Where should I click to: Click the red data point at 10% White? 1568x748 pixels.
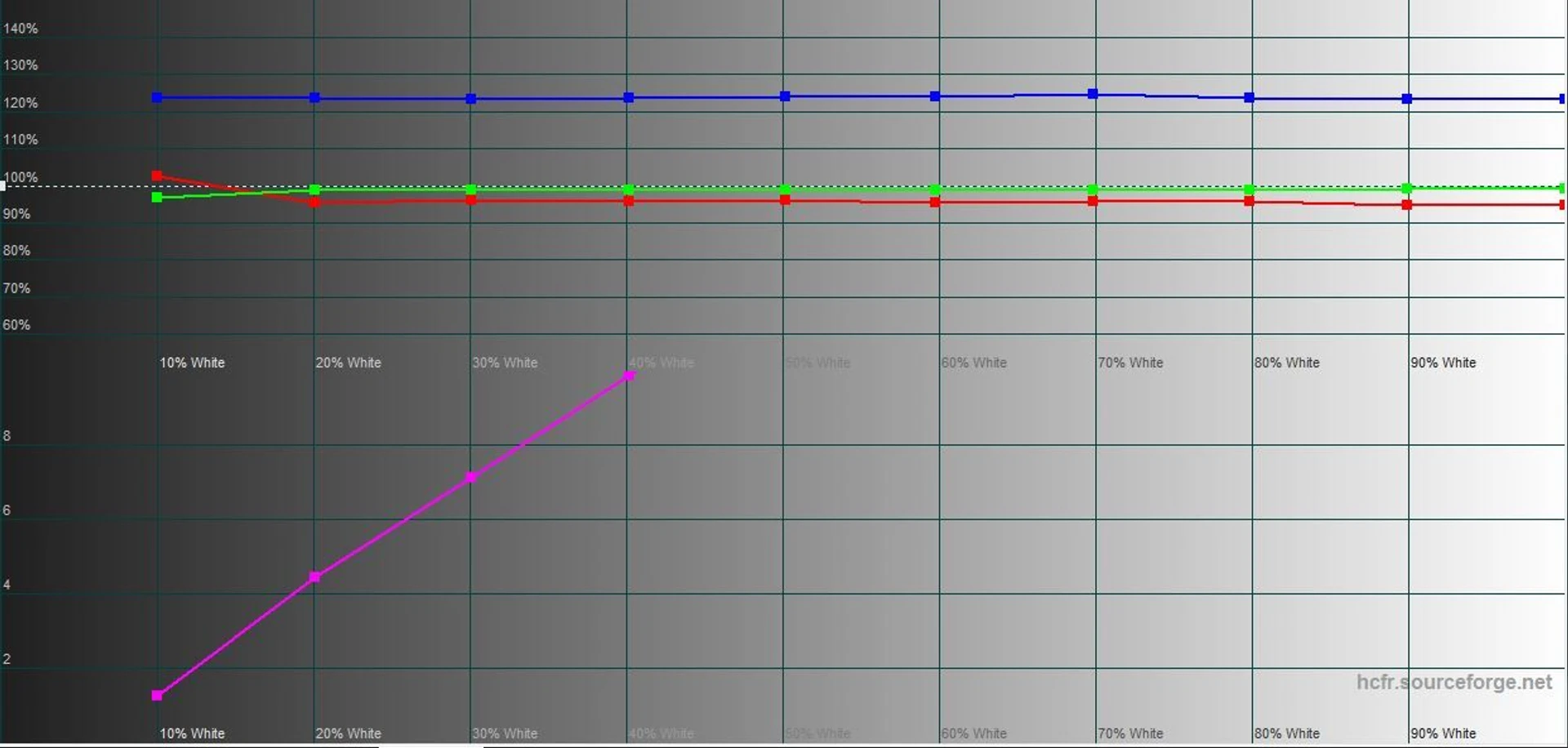(x=157, y=176)
